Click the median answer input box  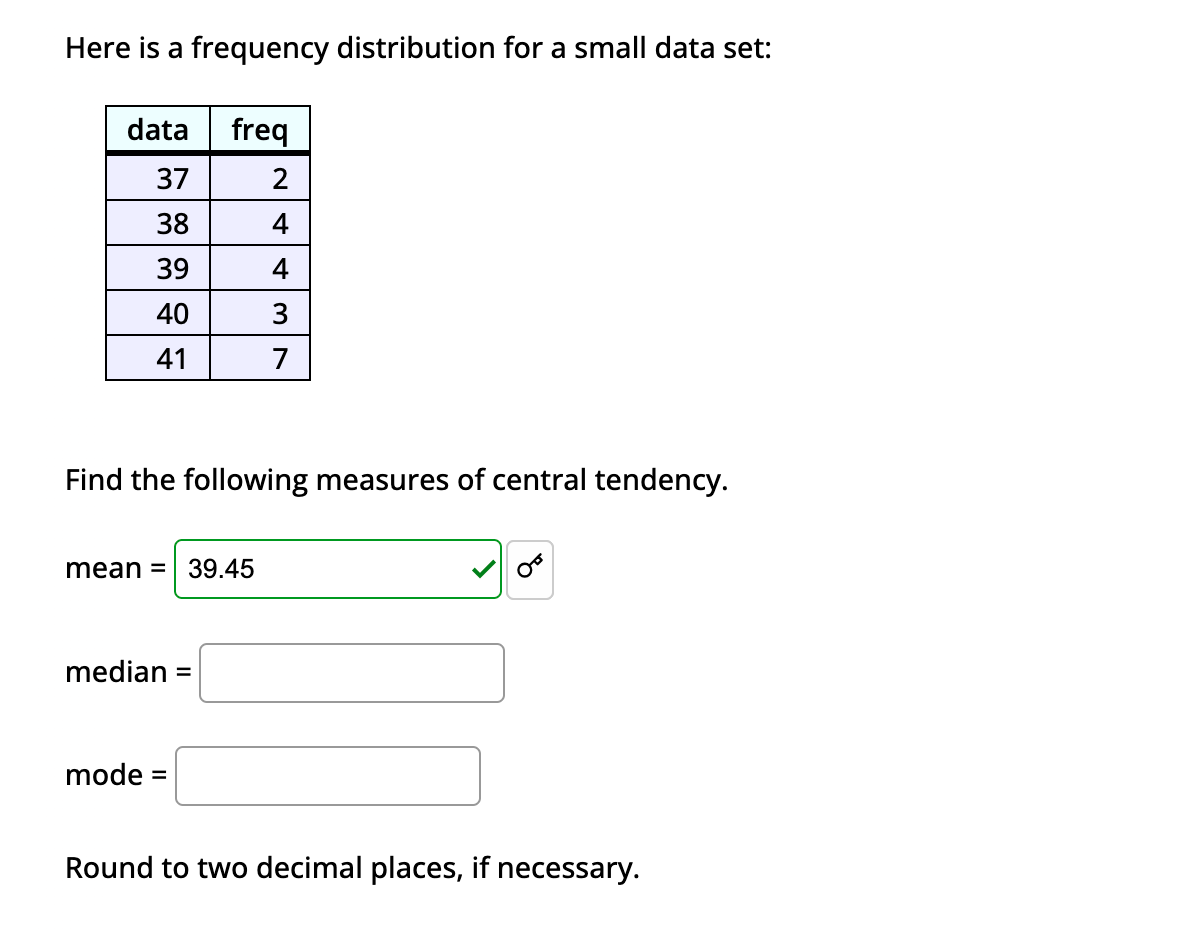click(351, 672)
